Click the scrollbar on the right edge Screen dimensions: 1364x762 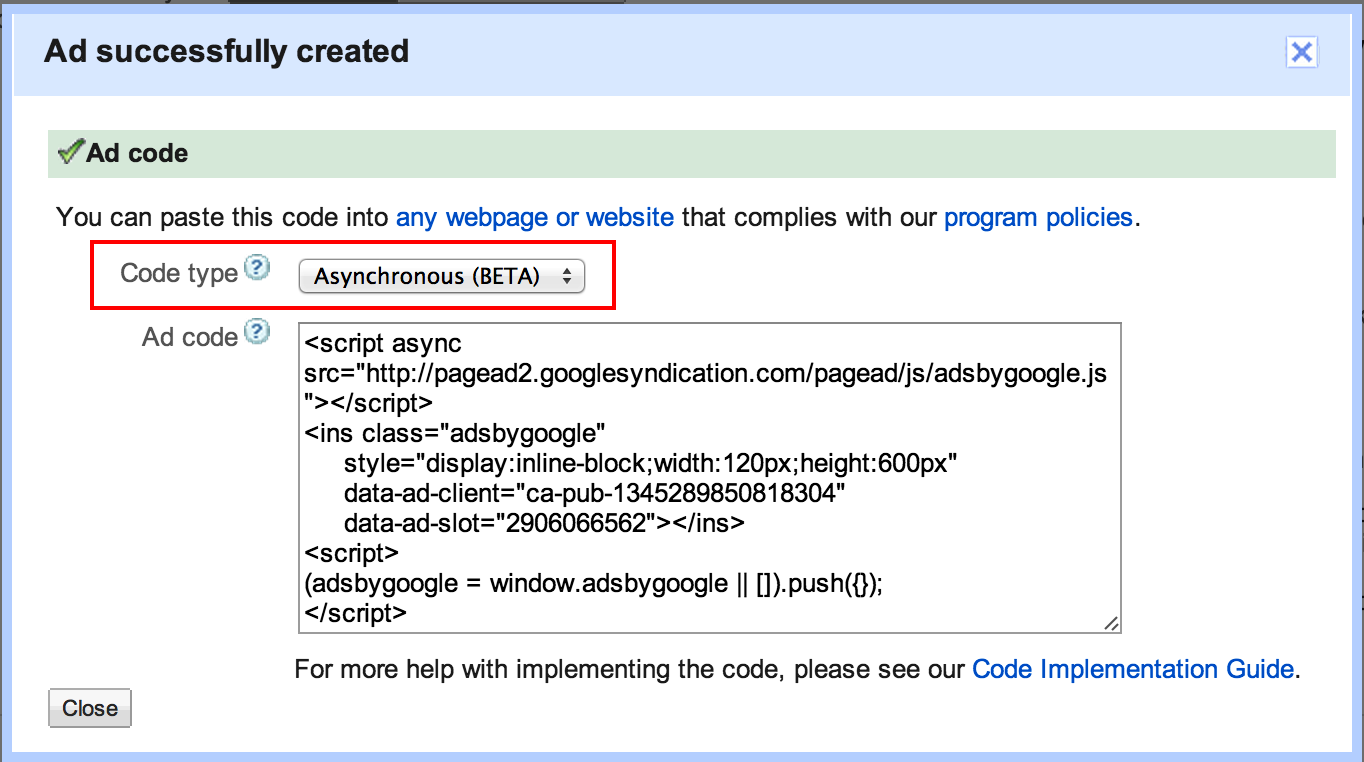[1356, 380]
